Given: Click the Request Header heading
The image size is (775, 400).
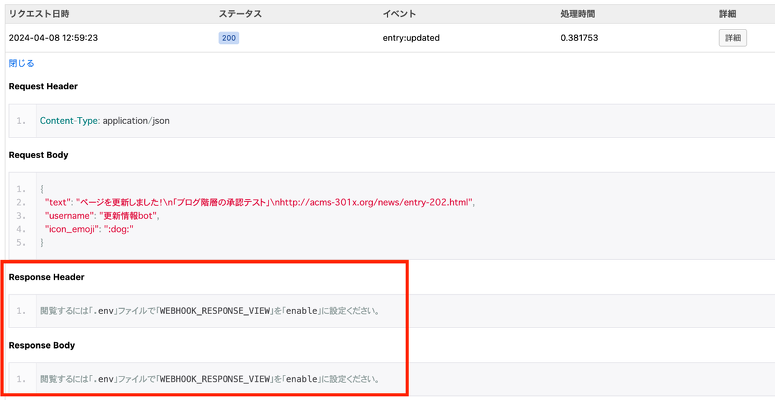Looking at the screenshot, I should 43,86.
